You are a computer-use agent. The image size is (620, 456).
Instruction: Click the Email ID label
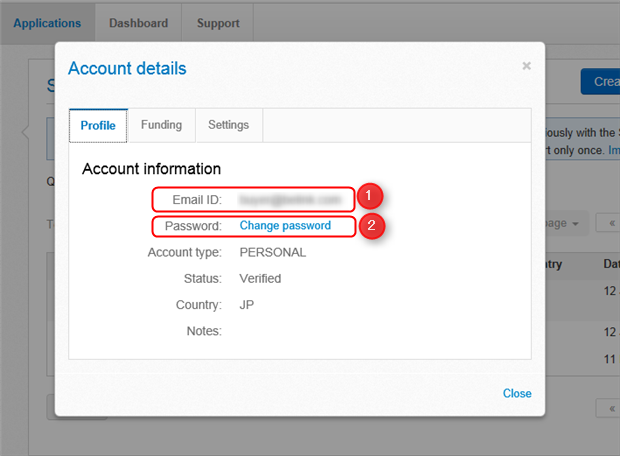[197, 200]
